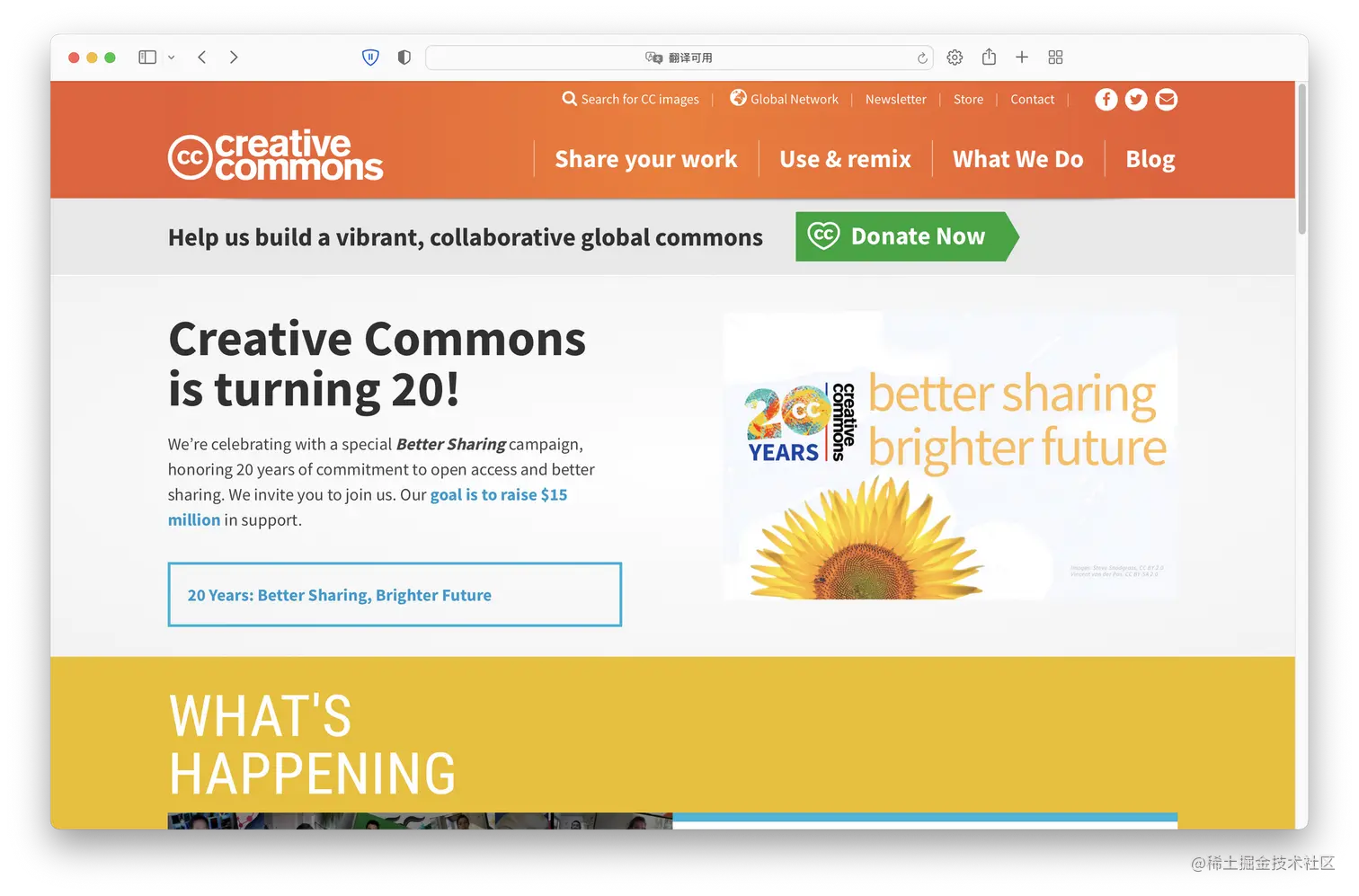Click the better sharing brighter future banner image

[x=950, y=456]
